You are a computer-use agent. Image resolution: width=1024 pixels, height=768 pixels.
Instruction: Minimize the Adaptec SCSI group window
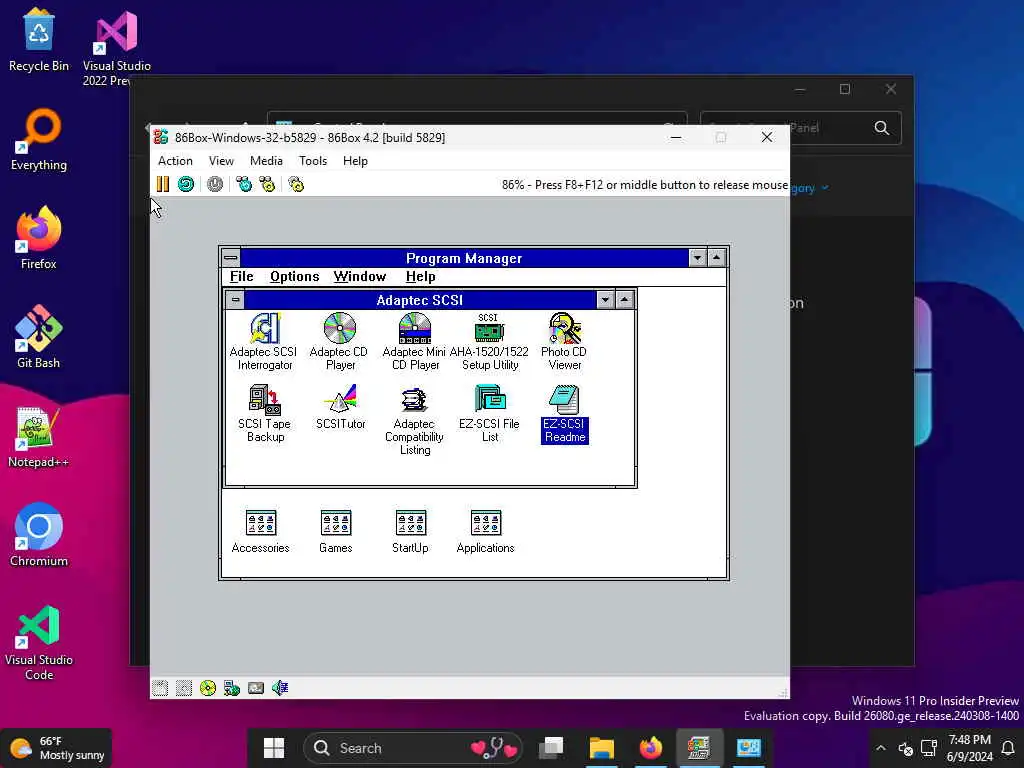coord(605,300)
